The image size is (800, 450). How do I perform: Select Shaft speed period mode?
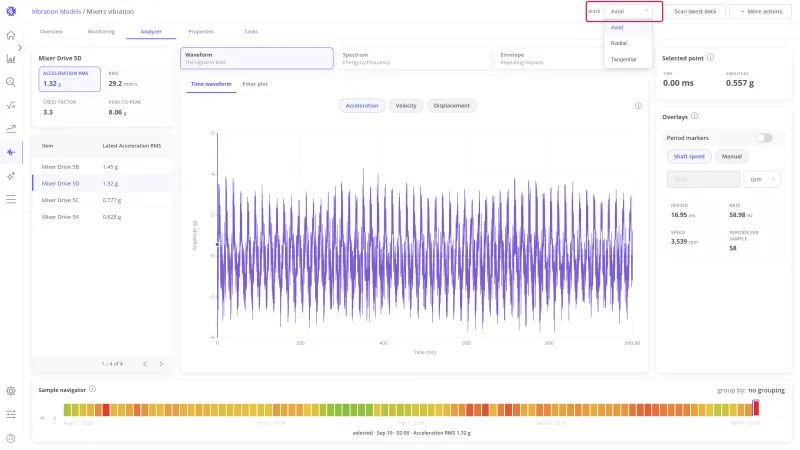[x=689, y=156]
